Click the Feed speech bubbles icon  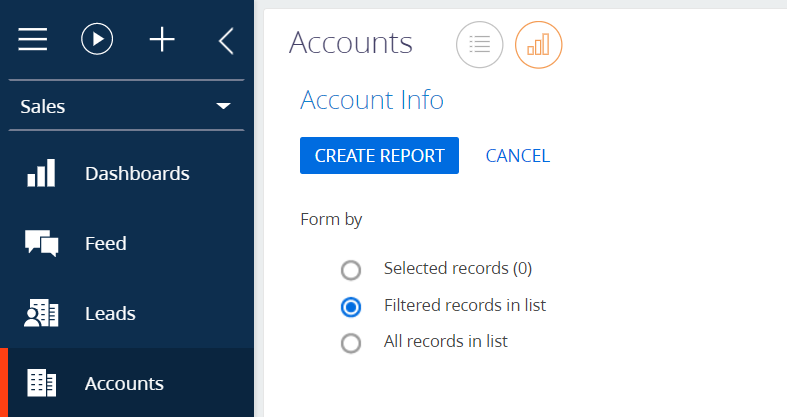pos(42,243)
